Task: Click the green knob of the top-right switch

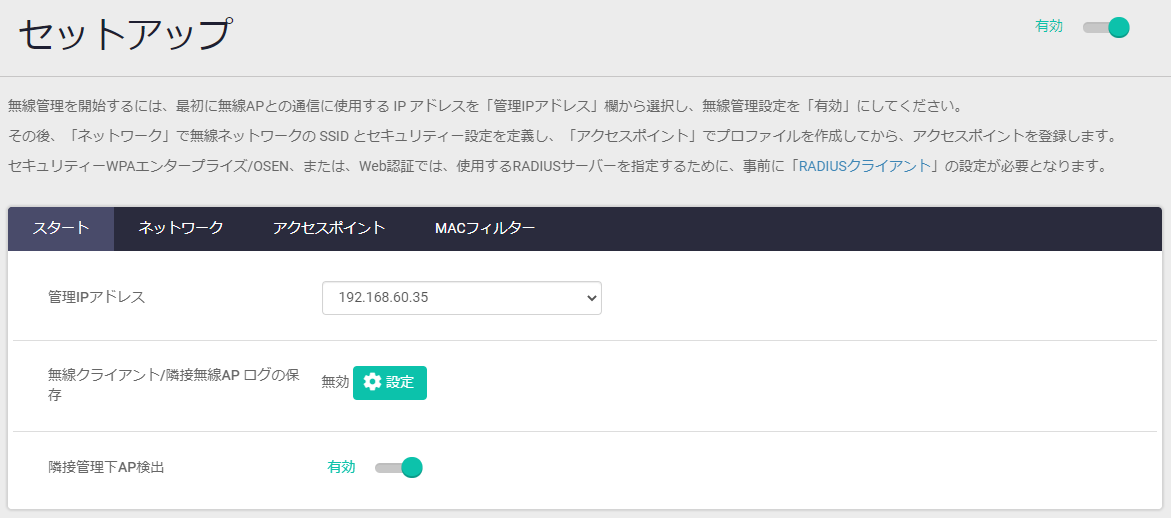Action: point(1118,27)
